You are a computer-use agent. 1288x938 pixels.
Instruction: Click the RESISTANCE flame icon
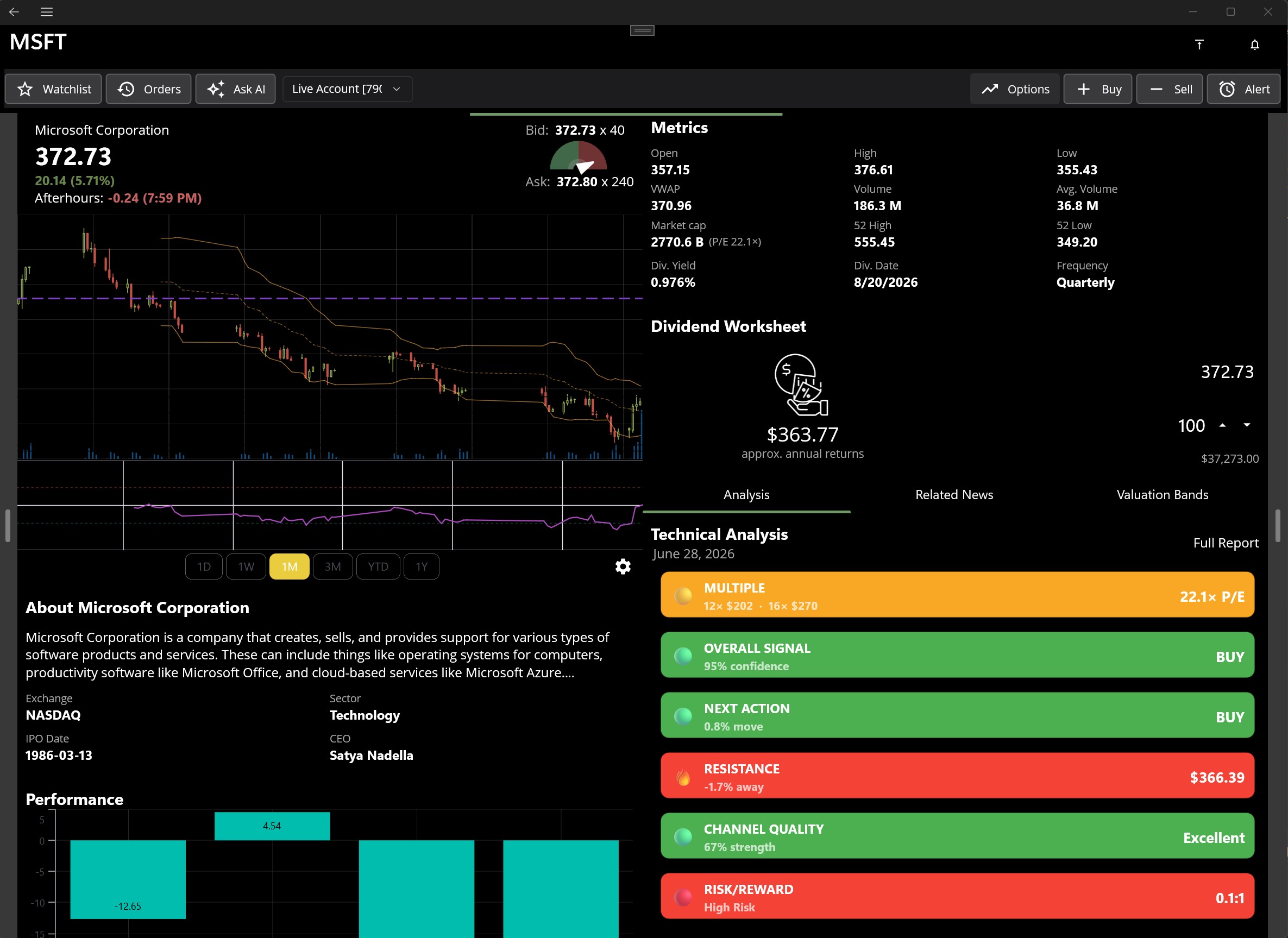pyautogui.click(x=683, y=777)
